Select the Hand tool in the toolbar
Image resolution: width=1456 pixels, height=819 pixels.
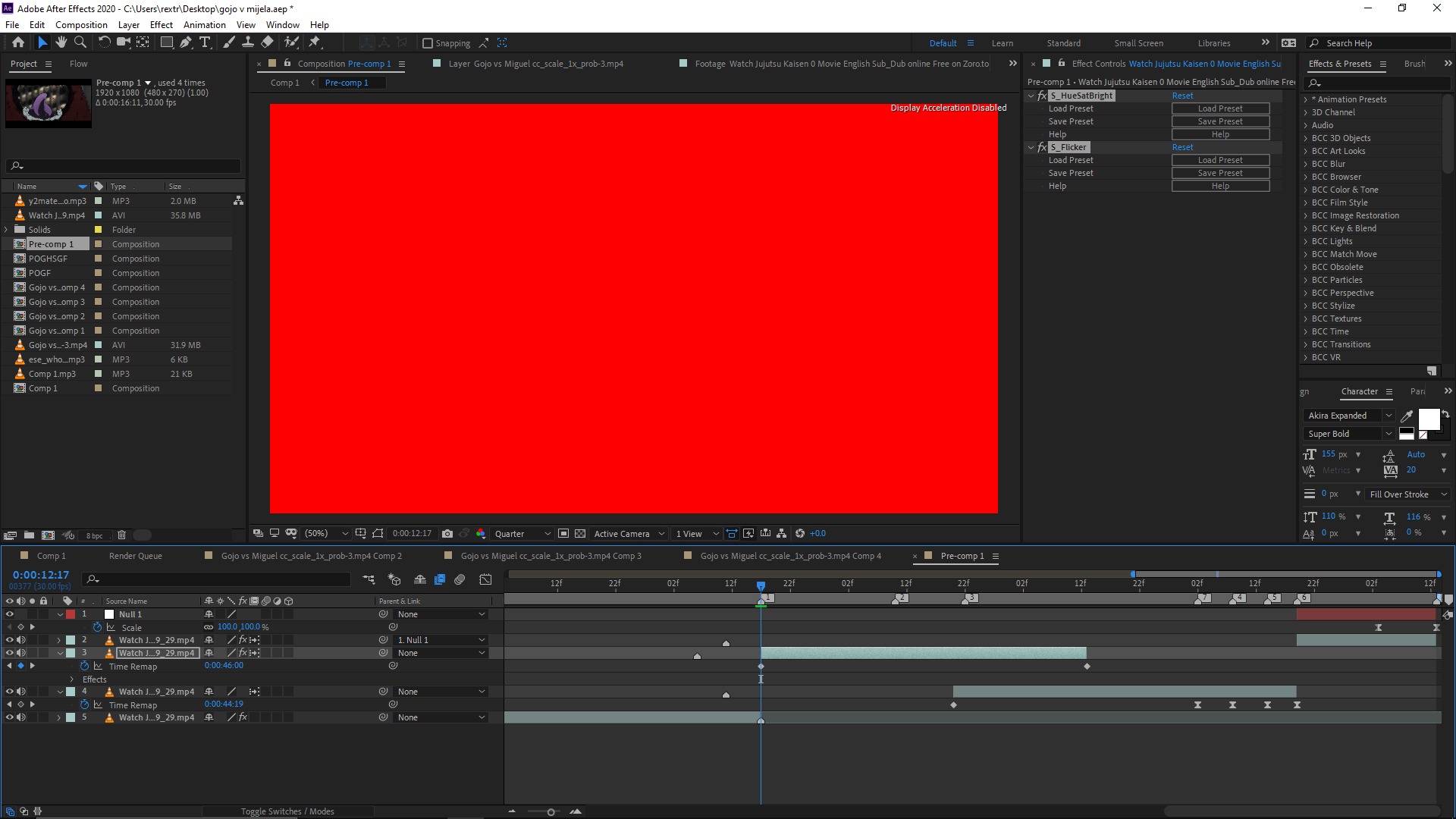(x=61, y=42)
